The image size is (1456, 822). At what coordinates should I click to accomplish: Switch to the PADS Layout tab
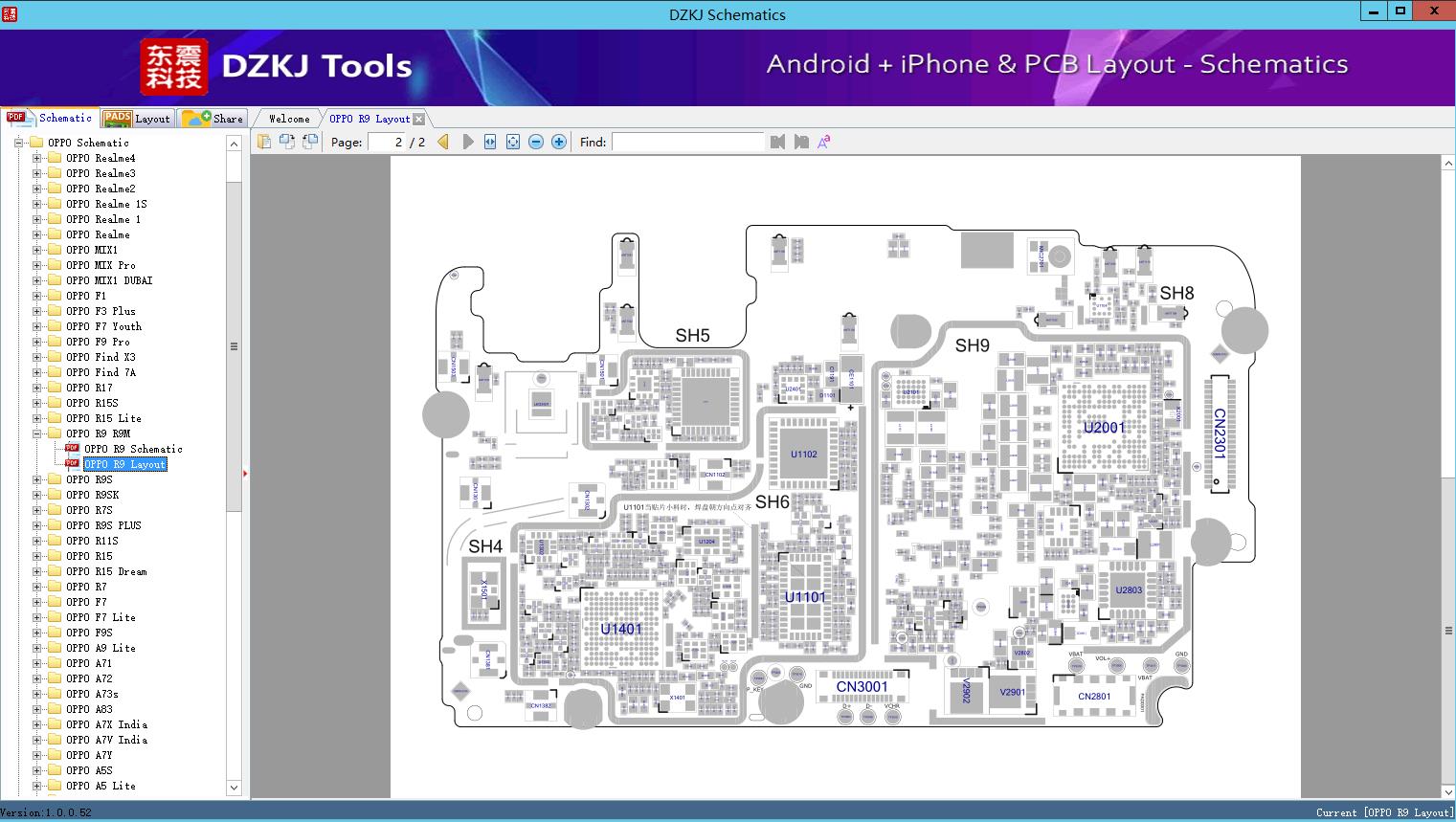137,119
